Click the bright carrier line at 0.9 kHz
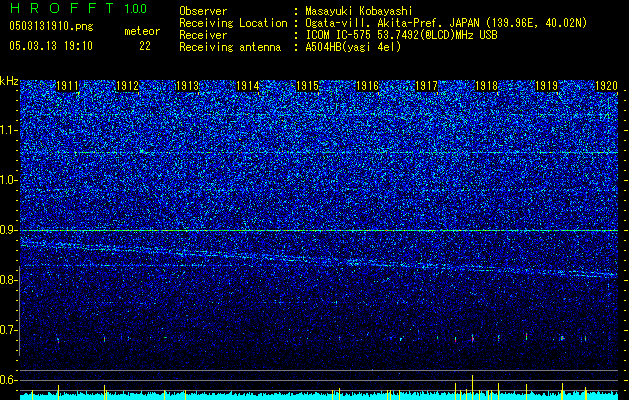 (x=319, y=230)
